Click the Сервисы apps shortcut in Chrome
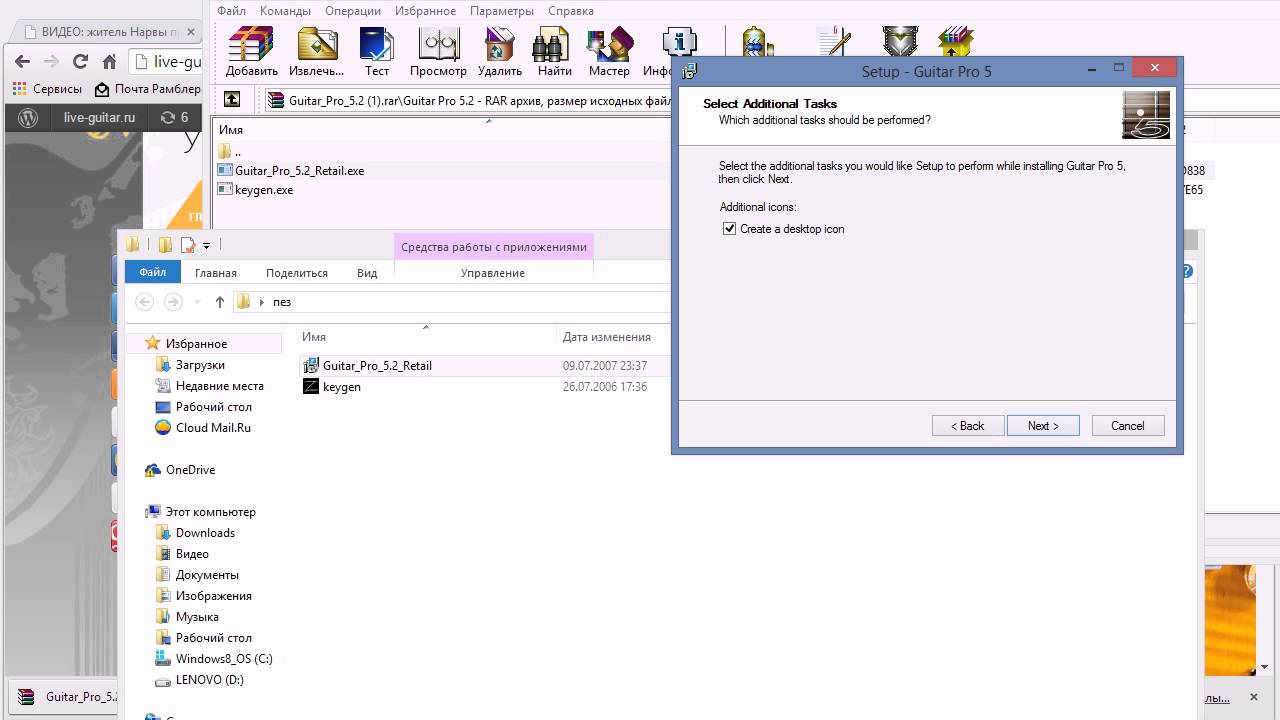The image size is (1280, 720). 47,89
